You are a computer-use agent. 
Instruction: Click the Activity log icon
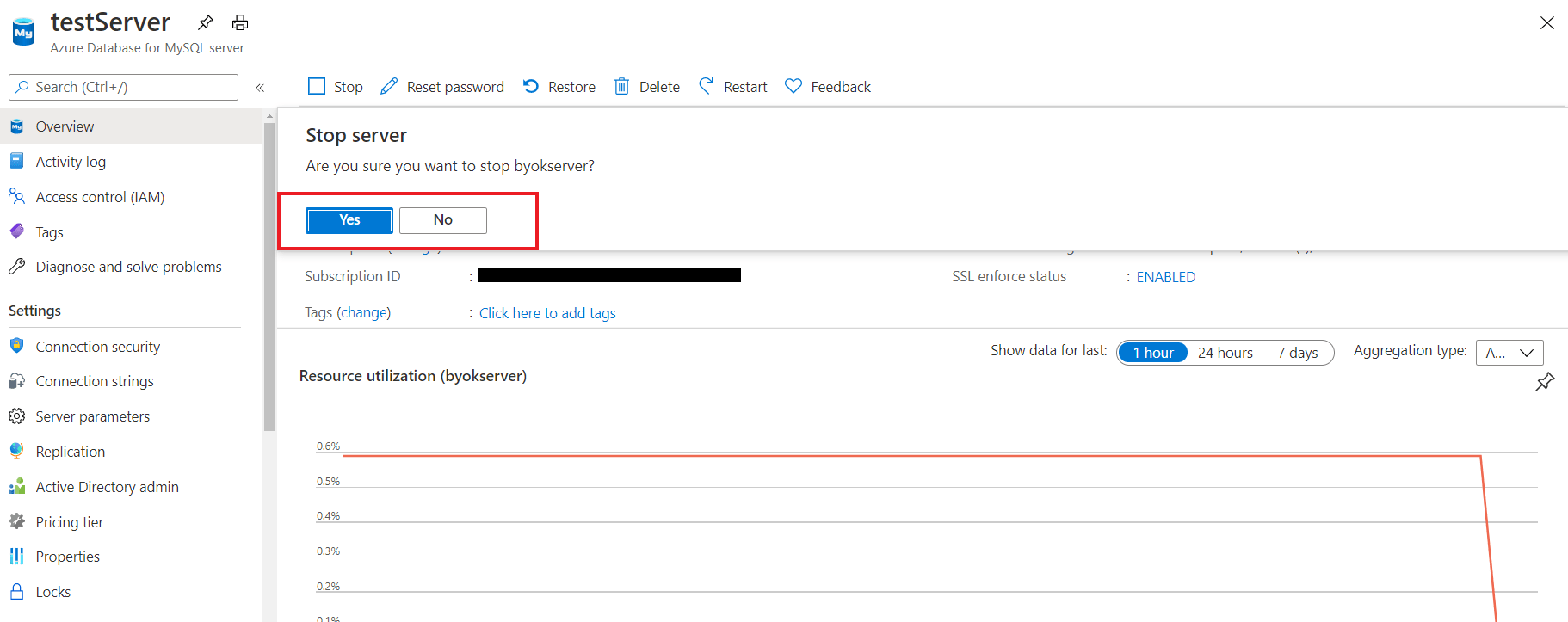[16, 161]
